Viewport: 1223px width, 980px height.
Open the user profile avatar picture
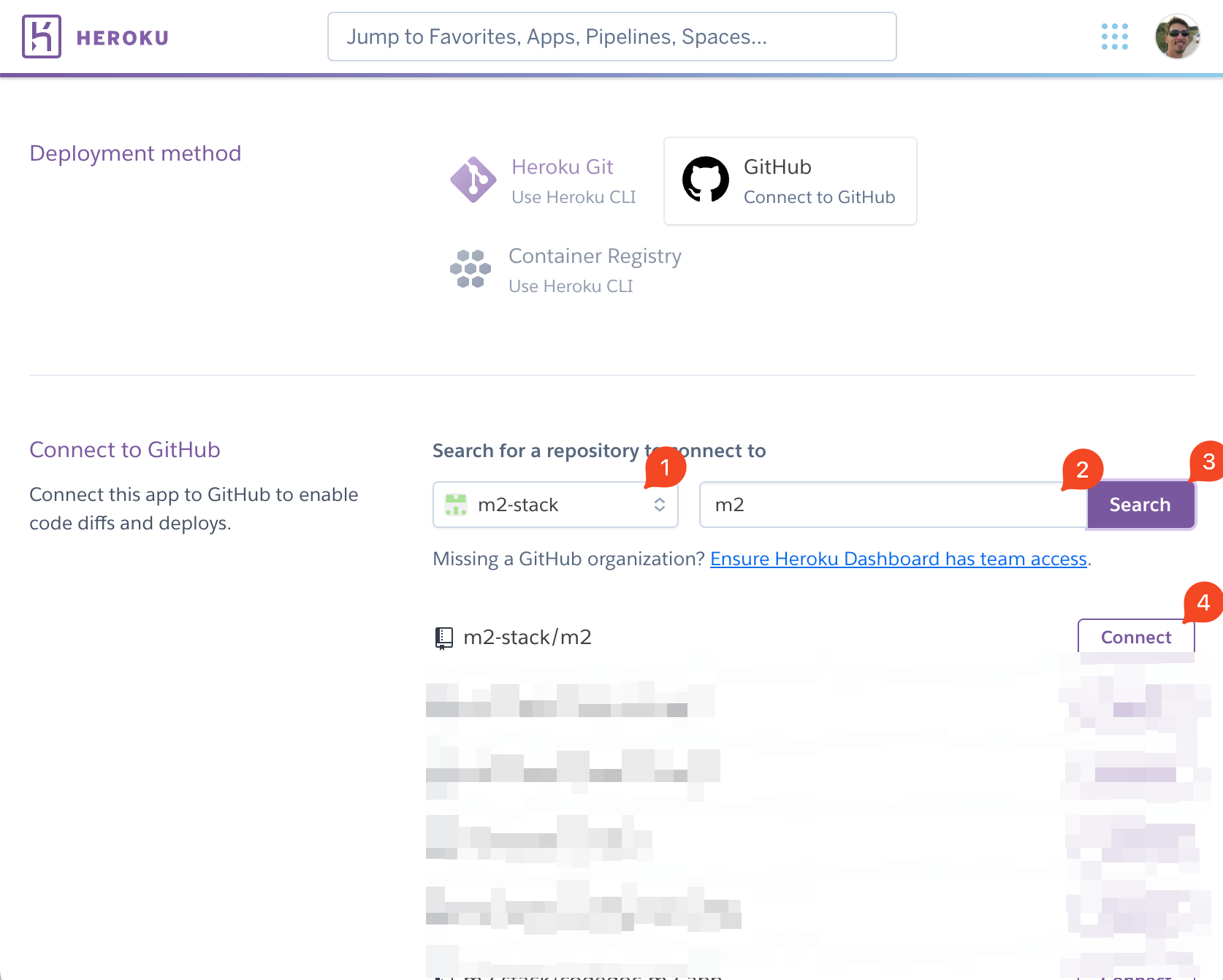pyautogui.click(x=1177, y=36)
